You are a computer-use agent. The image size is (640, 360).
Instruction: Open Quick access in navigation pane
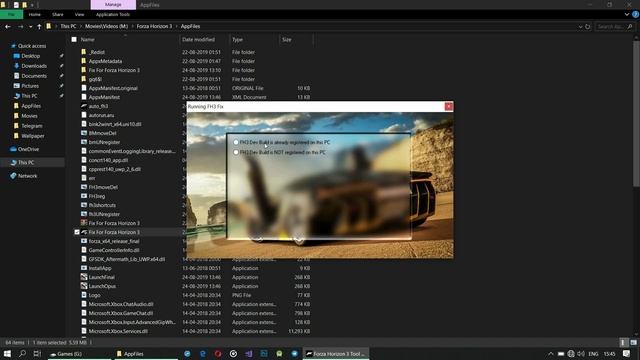[31, 46]
